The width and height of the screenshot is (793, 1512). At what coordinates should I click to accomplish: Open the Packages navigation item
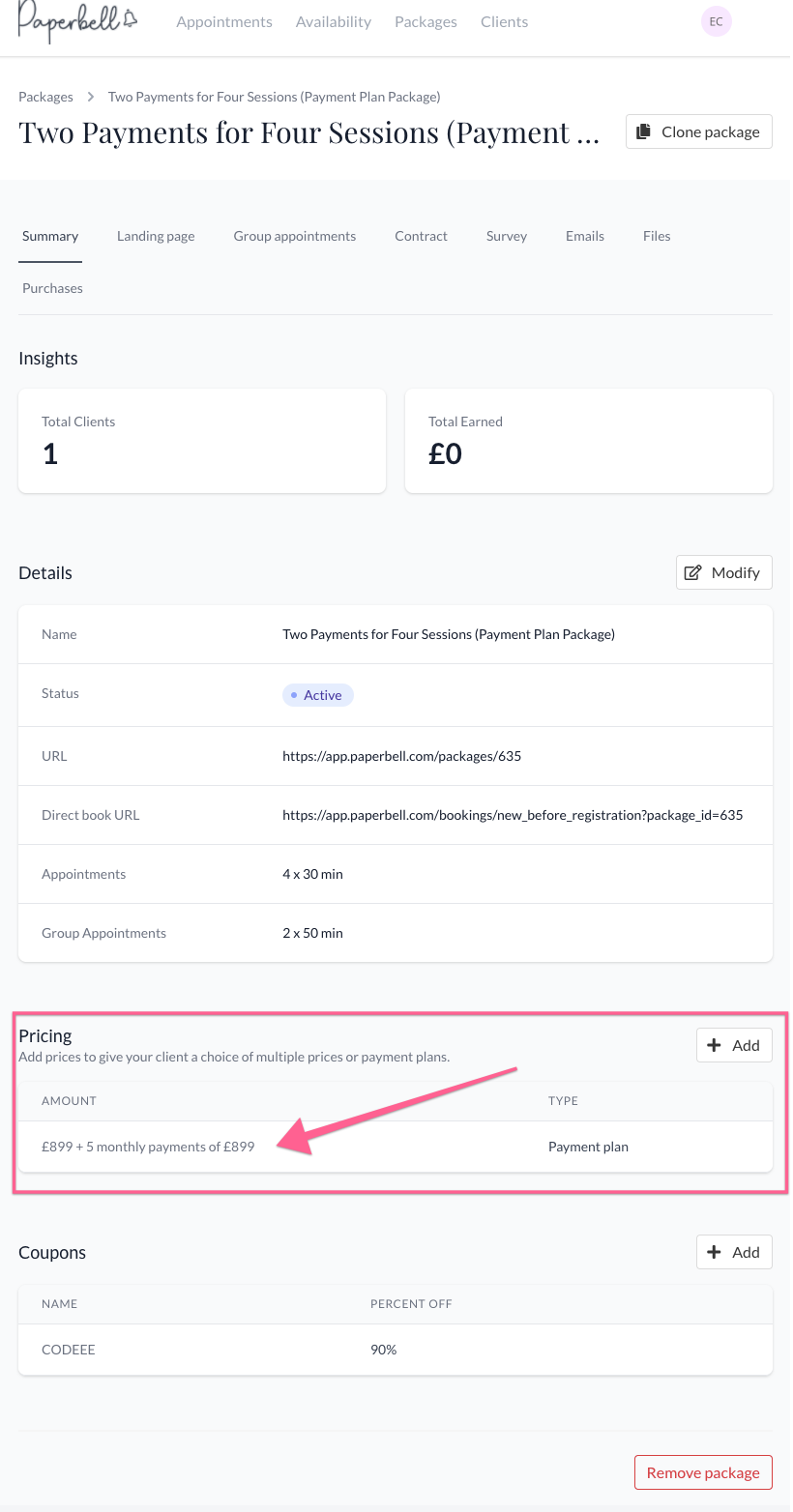426,21
